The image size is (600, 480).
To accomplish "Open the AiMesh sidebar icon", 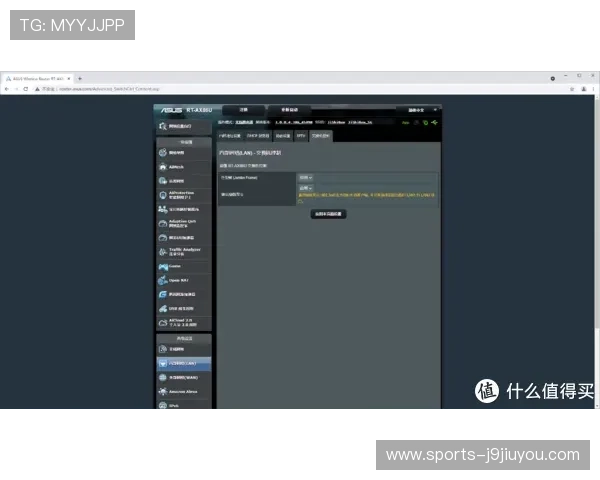I will pyautogui.click(x=163, y=166).
